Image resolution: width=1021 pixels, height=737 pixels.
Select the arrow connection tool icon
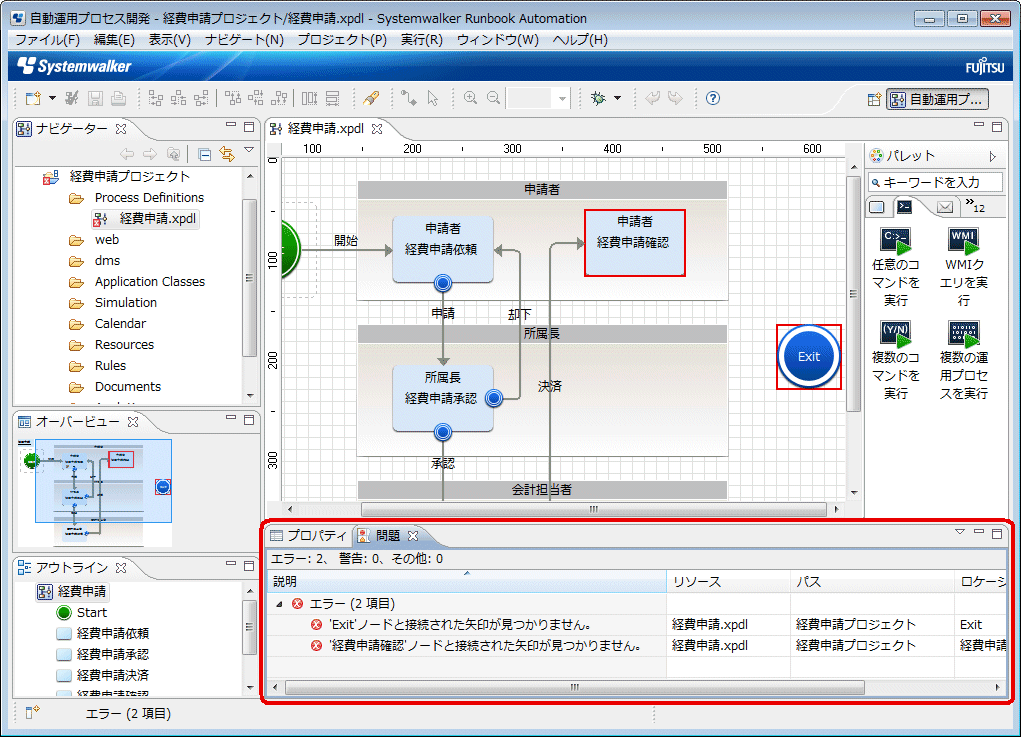click(x=409, y=98)
